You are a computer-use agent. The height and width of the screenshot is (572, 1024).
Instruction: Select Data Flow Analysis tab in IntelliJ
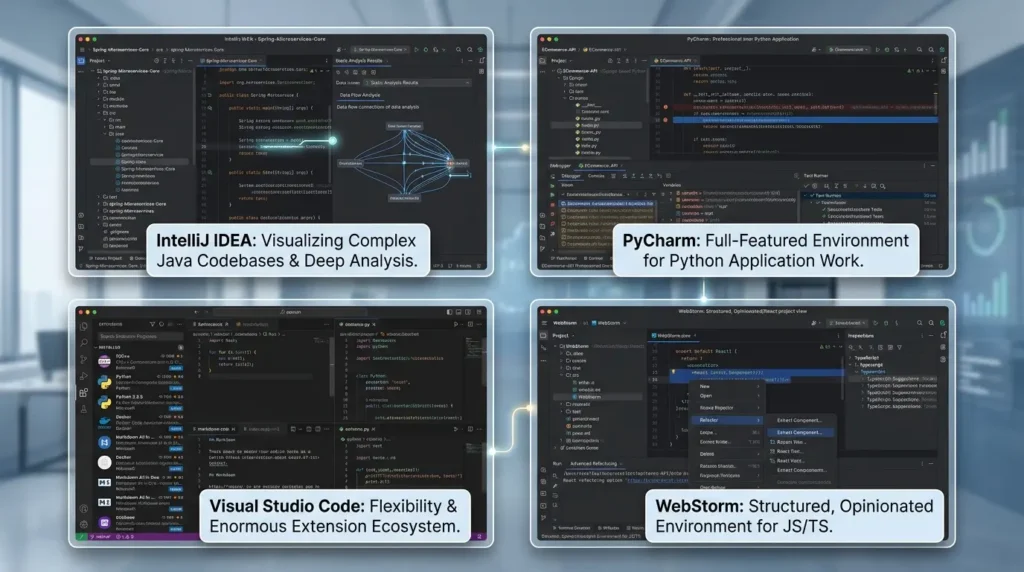pyautogui.click(x=360, y=95)
